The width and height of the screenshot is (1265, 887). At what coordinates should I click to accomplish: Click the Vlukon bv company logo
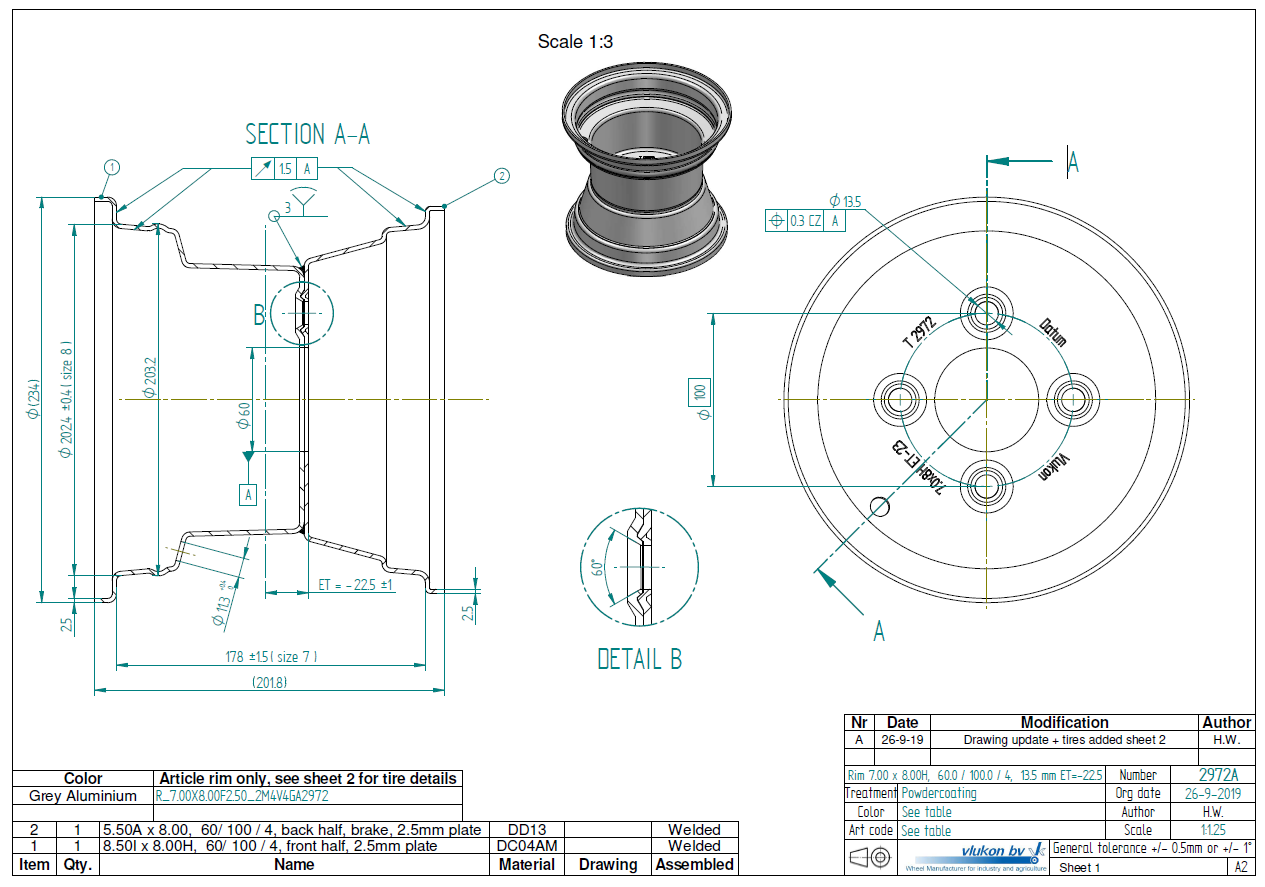click(975, 856)
